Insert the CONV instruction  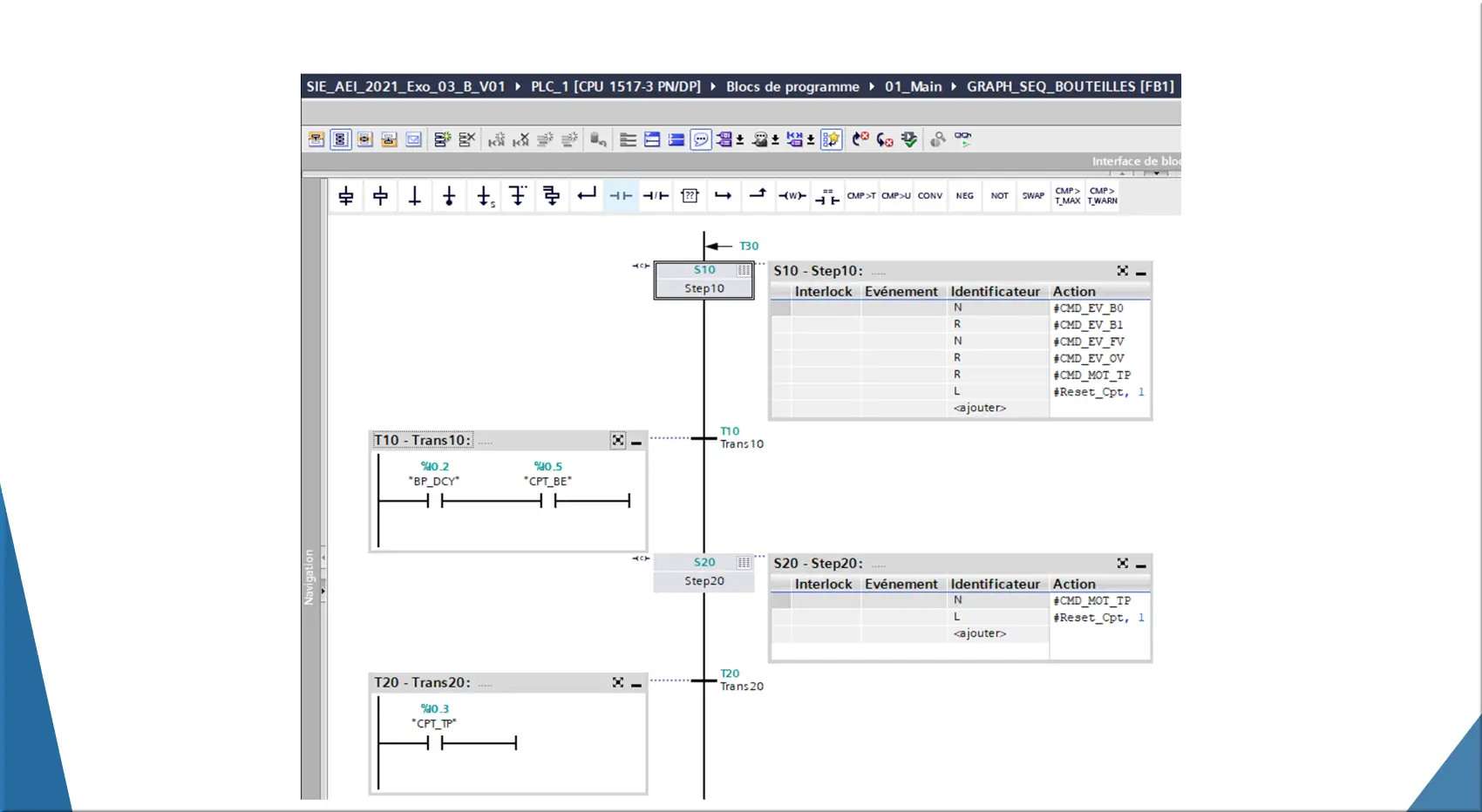930,196
